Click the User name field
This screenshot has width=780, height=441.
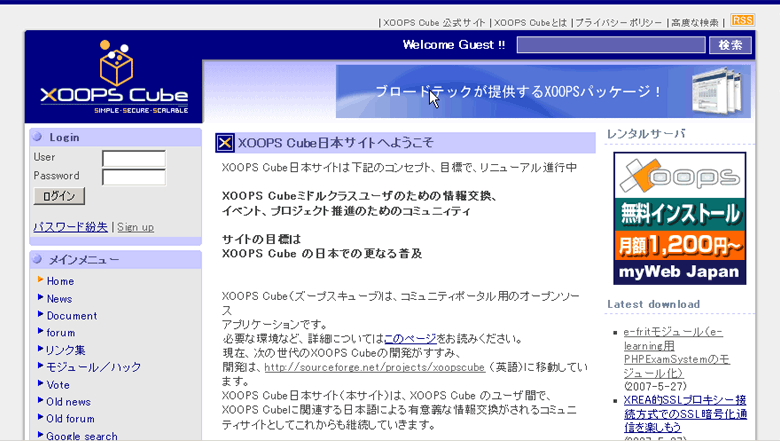click(x=134, y=159)
